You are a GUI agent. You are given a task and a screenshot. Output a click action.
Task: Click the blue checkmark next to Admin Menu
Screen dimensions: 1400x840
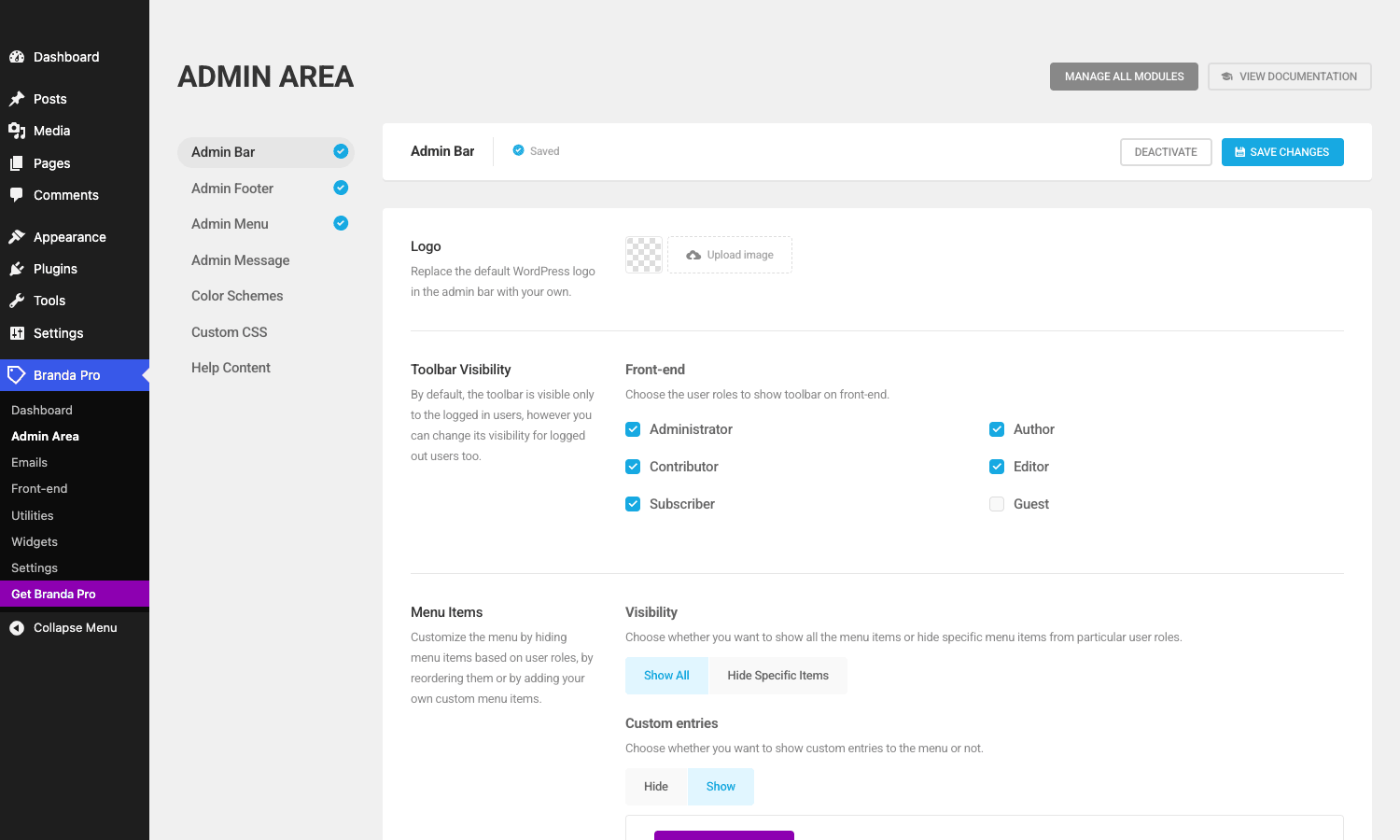click(x=341, y=223)
